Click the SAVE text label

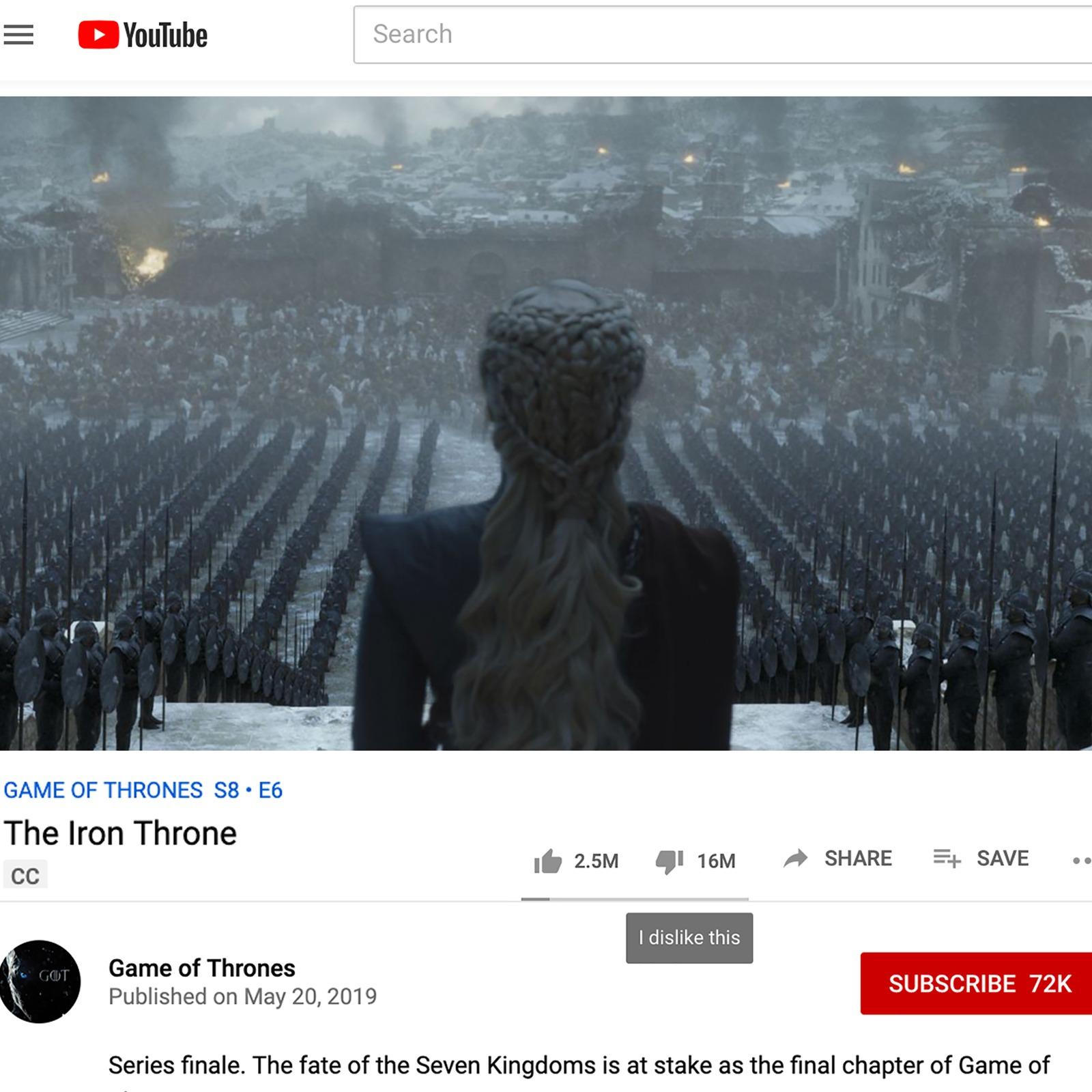tap(1003, 859)
